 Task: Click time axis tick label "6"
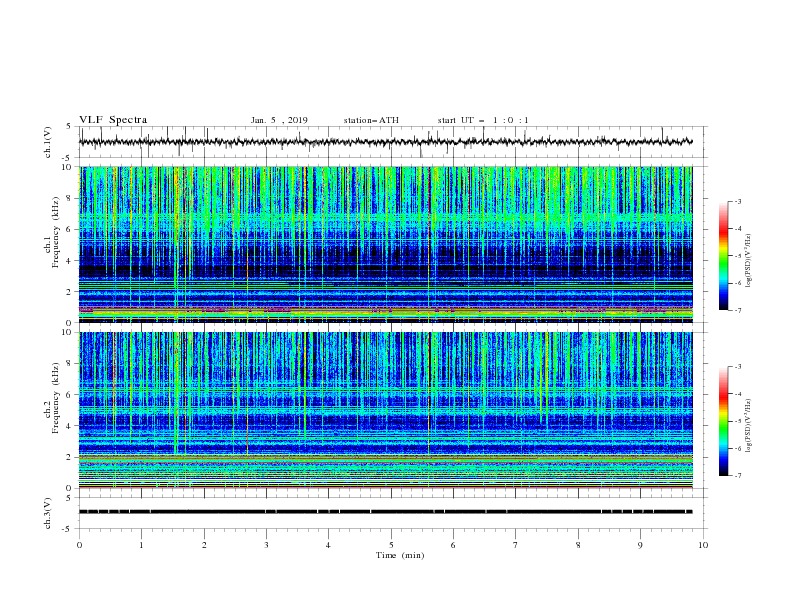(x=453, y=545)
